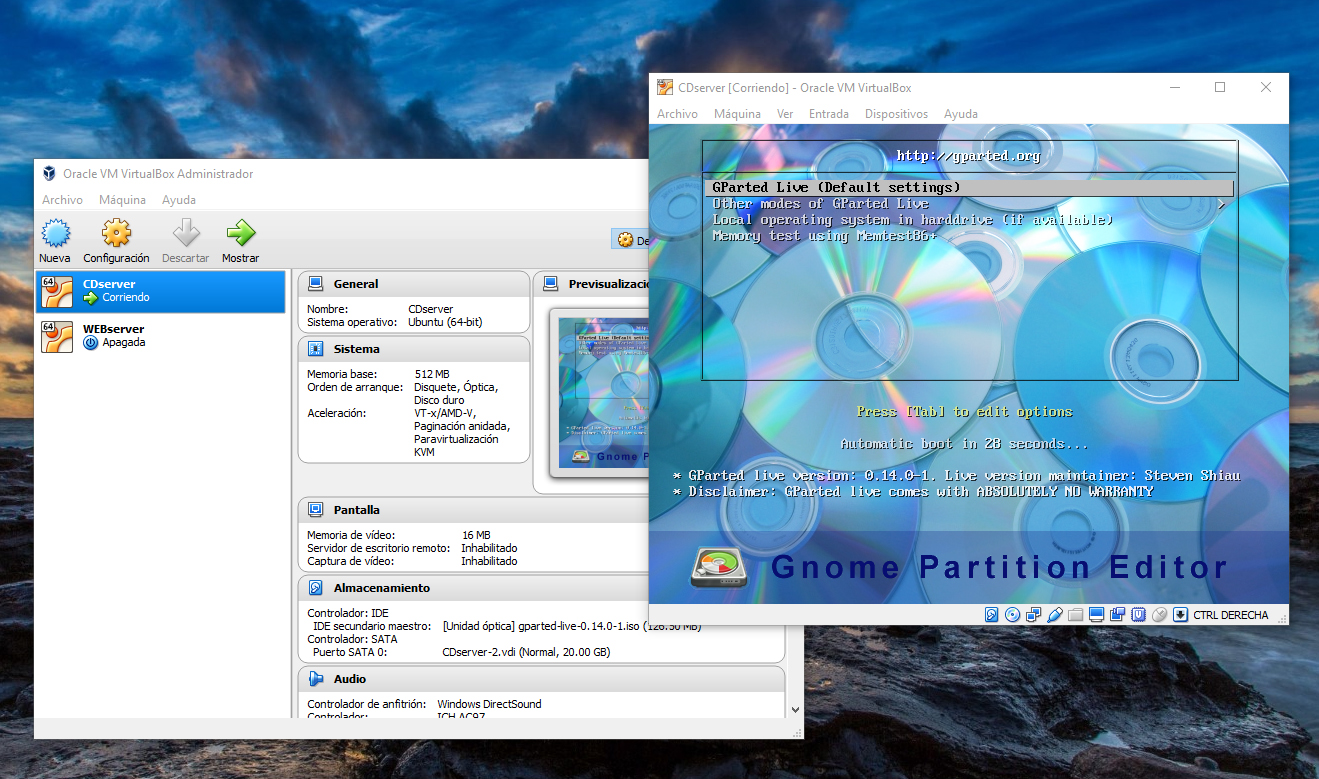
Task: Click the General section icon
Action: click(315, 284)
